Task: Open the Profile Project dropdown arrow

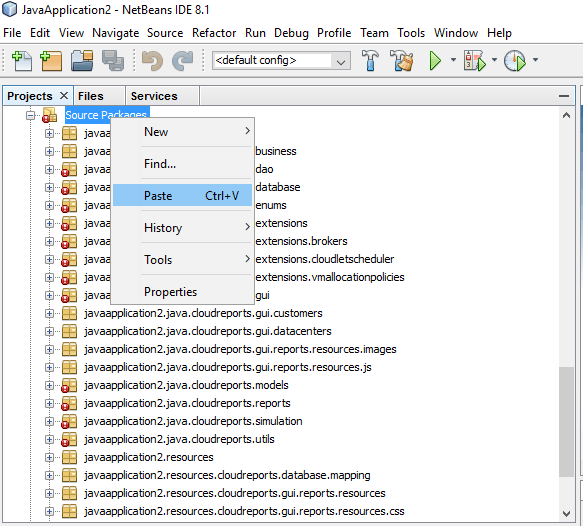Action: [x=535, y=59]
